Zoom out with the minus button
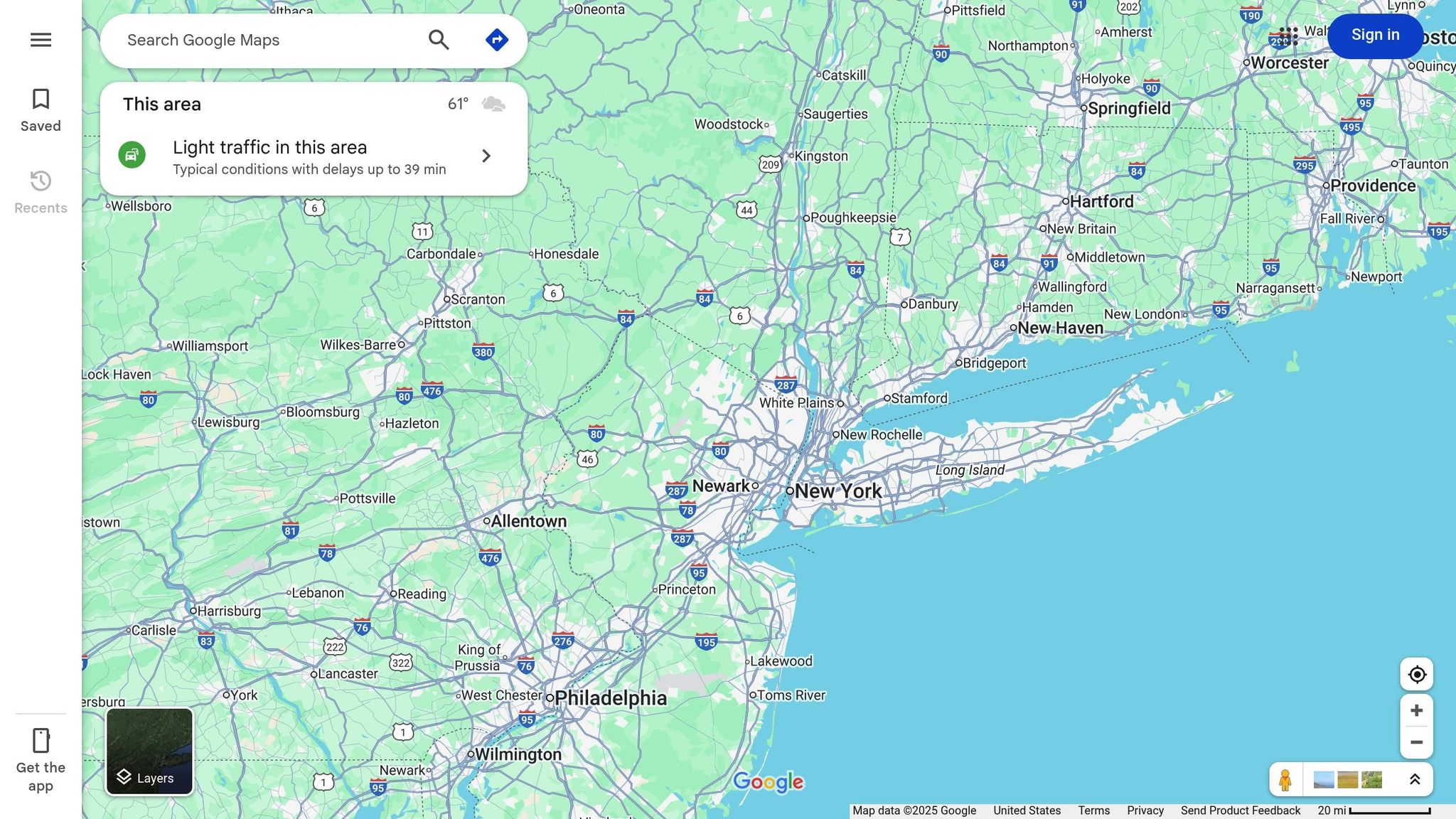 point(1416,742)
